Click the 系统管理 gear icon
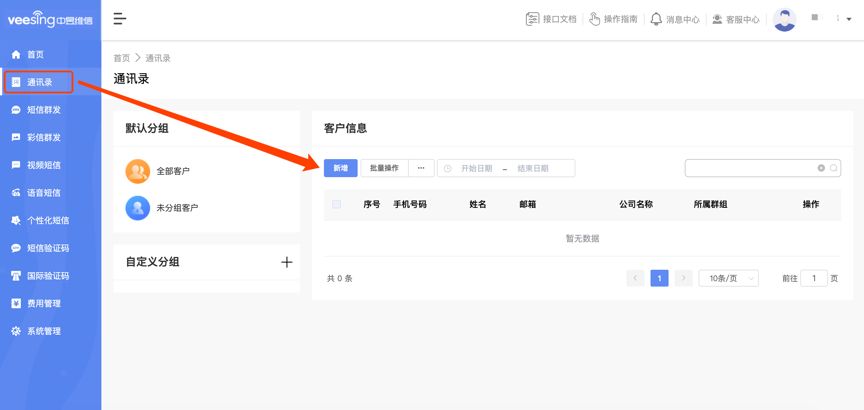Screen dimensions: 864x410 tap(16, 331)
